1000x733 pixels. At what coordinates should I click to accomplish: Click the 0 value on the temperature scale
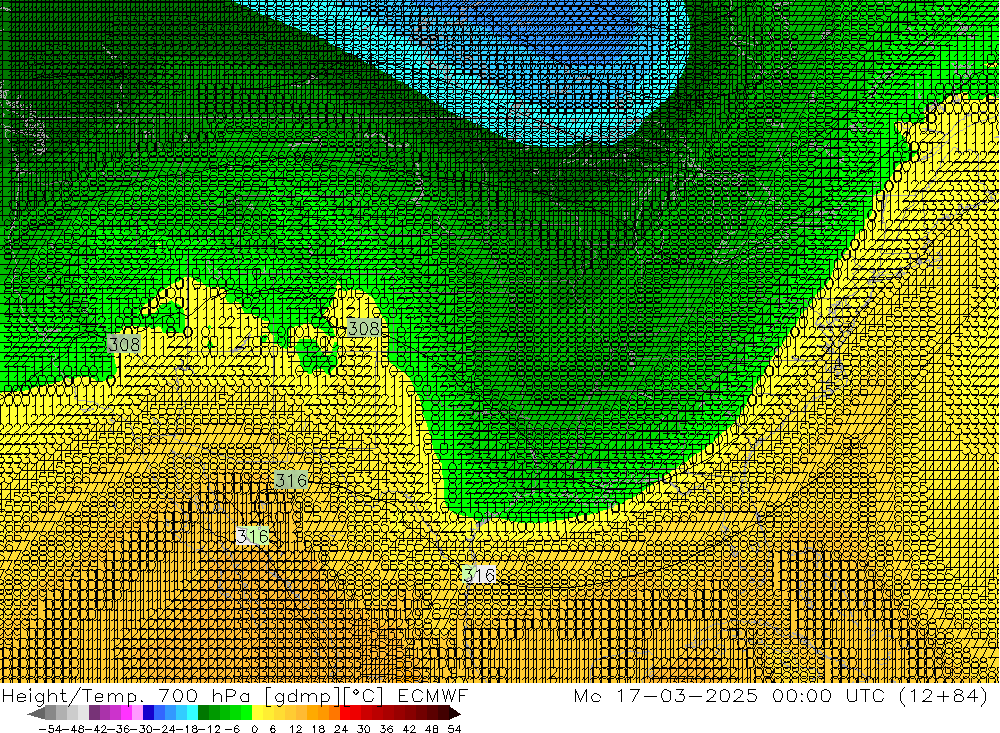click(x=254, y=729)
